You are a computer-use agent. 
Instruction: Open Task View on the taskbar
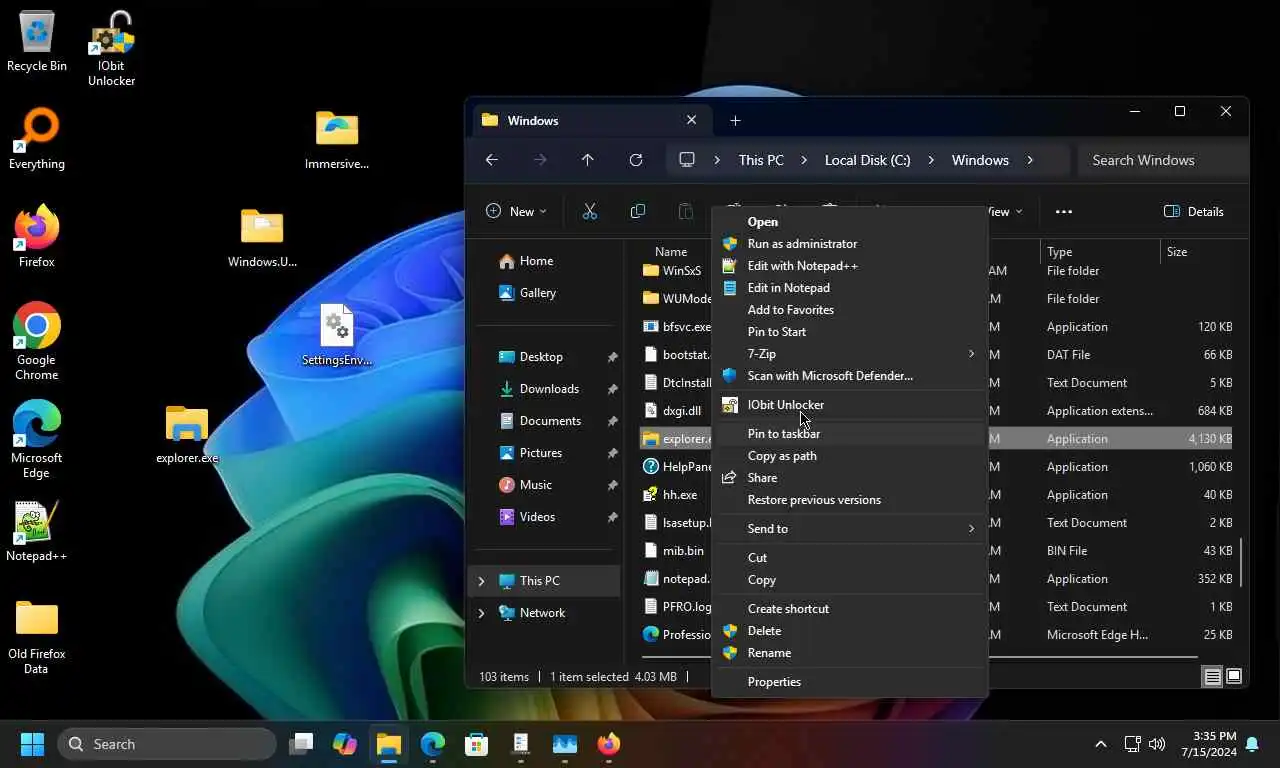click(x=301, y=744)
